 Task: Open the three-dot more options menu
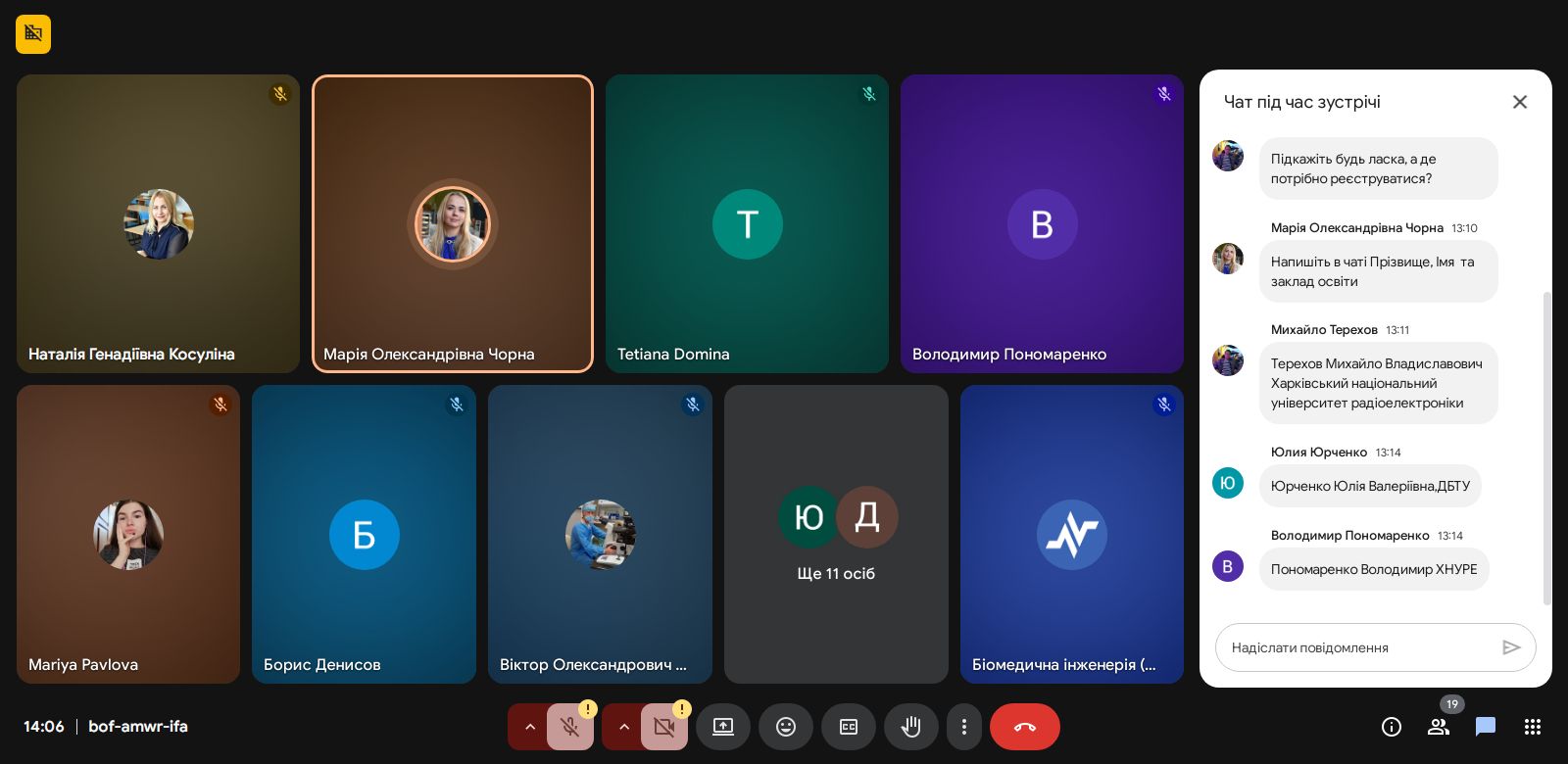pyautogui.click(x=964, y=727)
